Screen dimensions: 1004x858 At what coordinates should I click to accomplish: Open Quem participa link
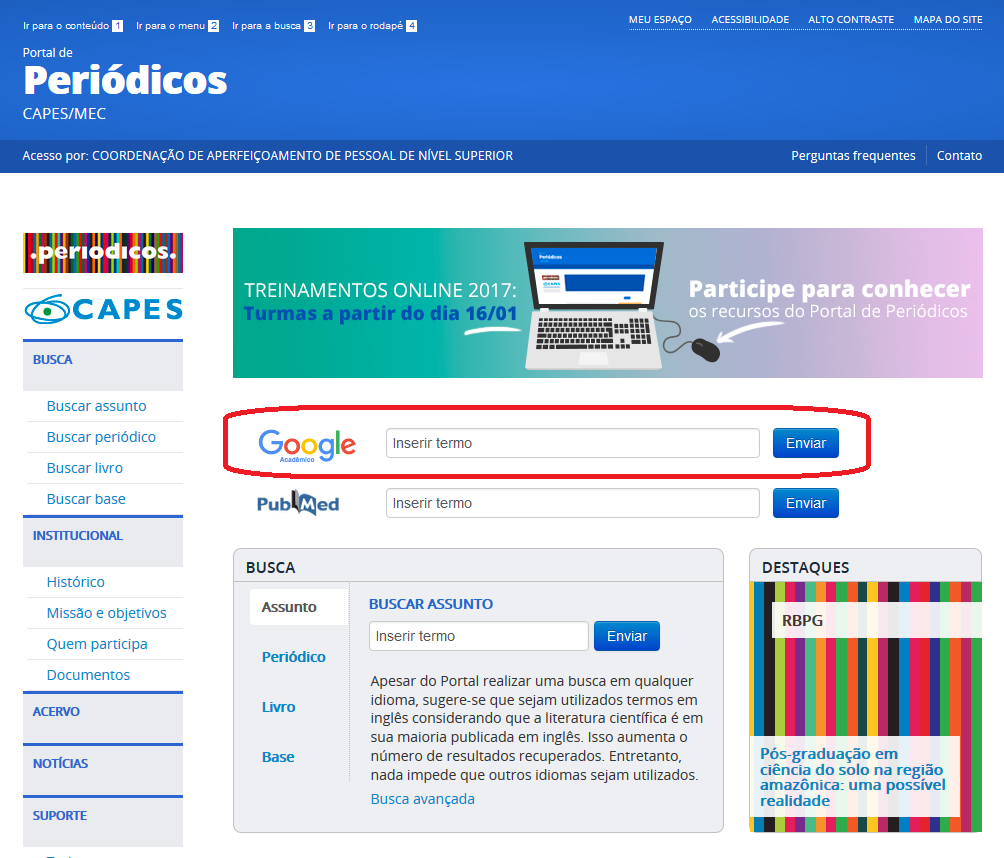click(x=97, y=644)
